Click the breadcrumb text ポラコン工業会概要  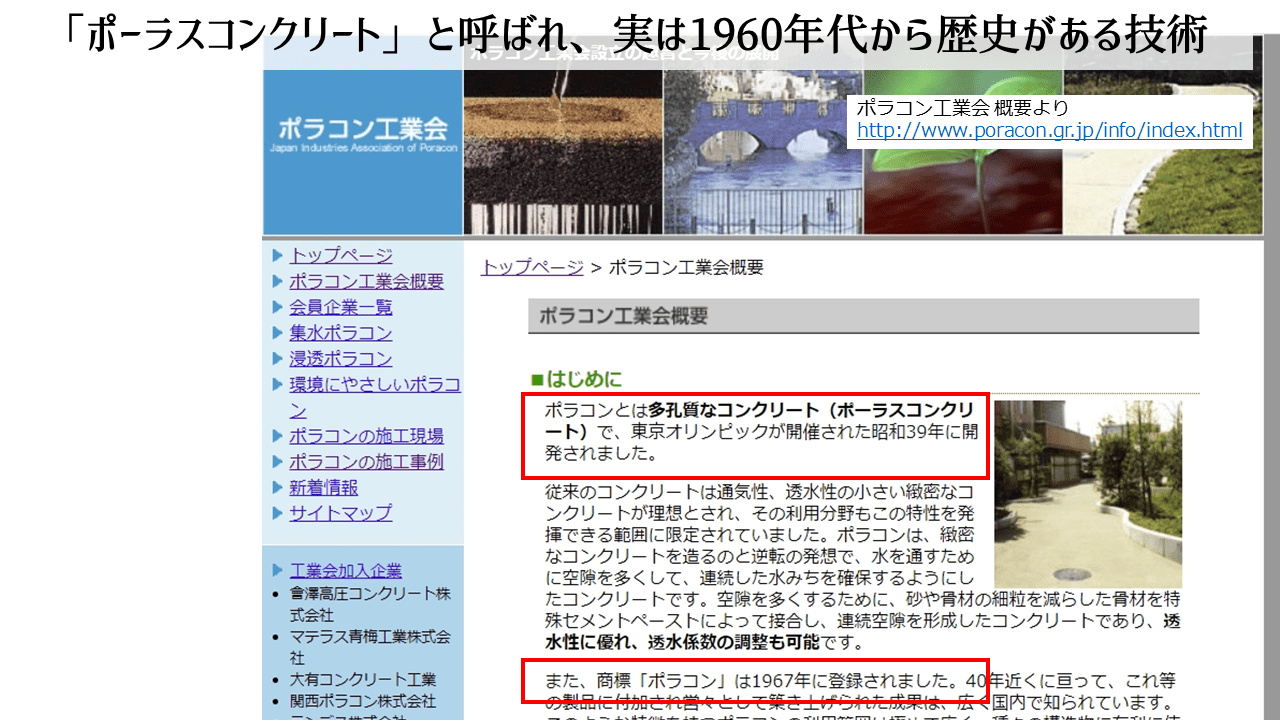coord(686,267)
